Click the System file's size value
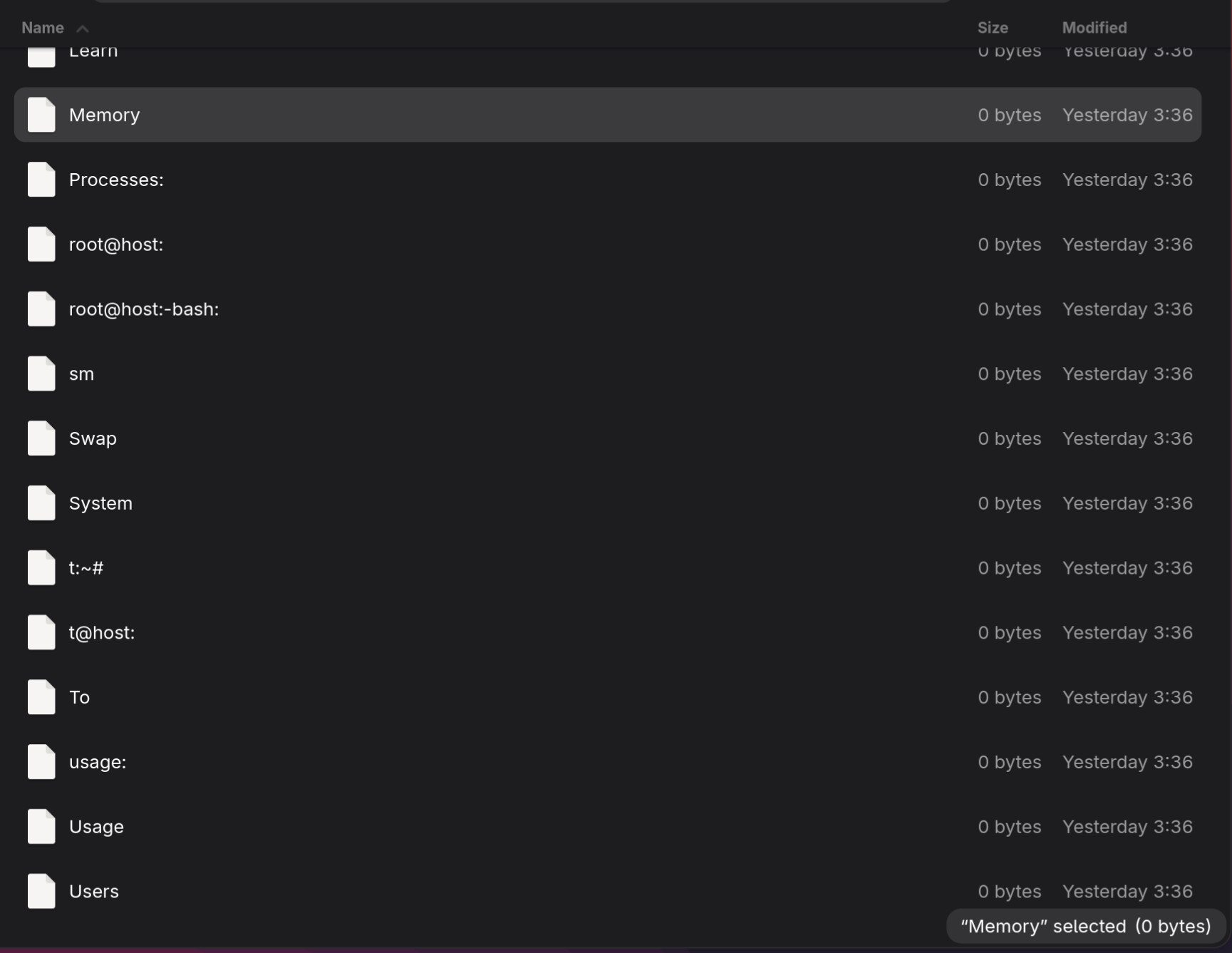The image size is (1232, 953). tap(1009, 503)
